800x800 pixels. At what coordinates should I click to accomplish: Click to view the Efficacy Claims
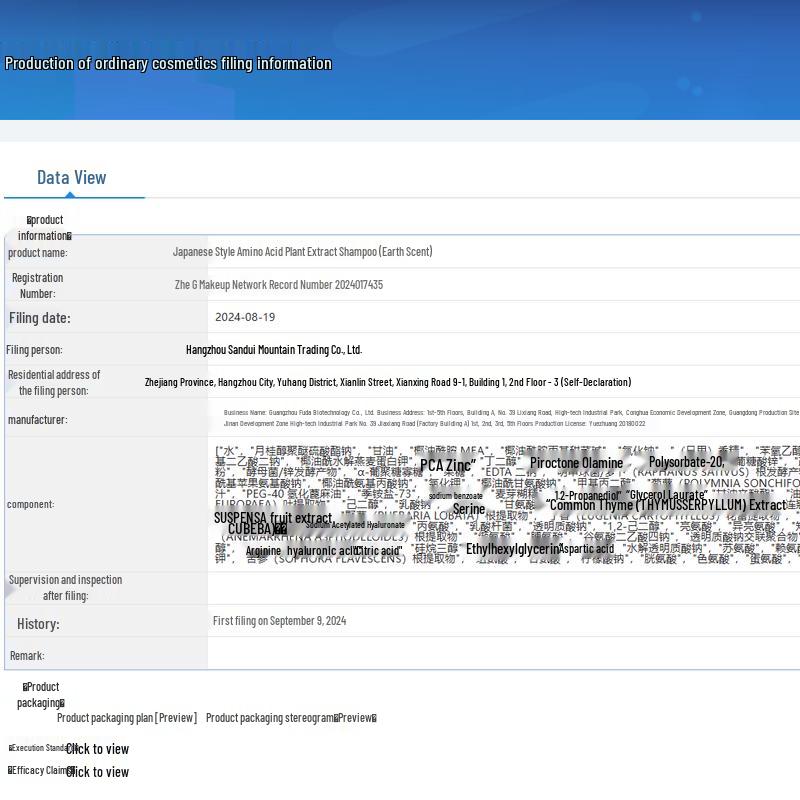tap(97, 772)
